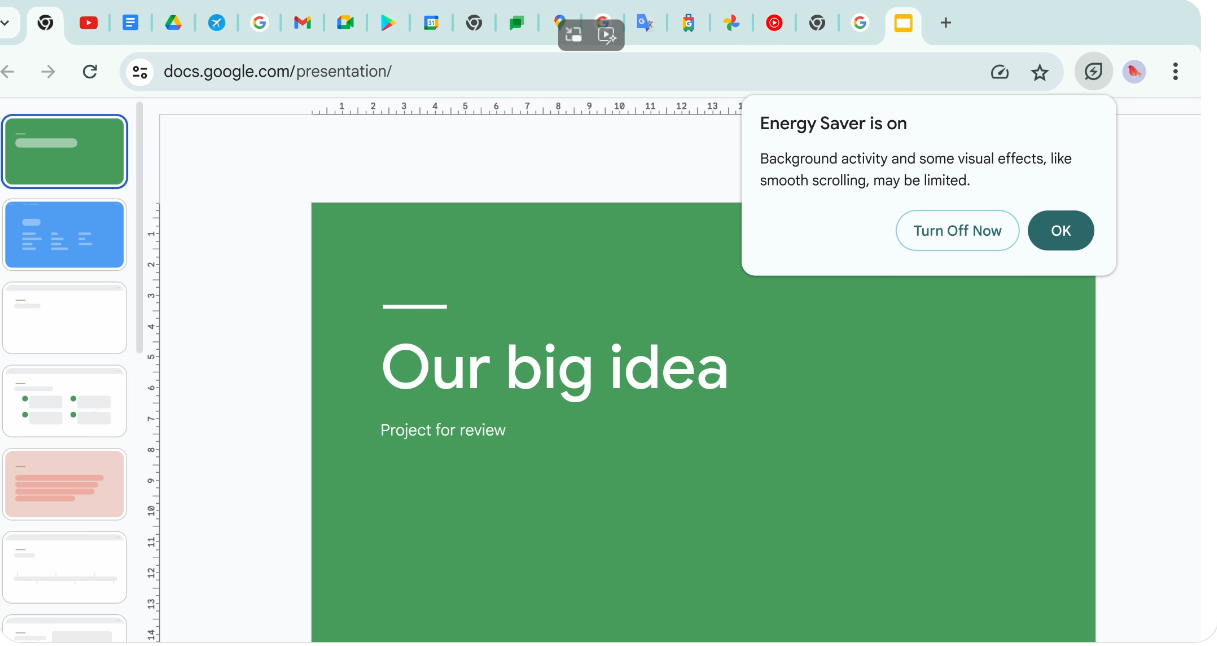Open the Google Meet tab
Viewport: 1217px width, 646px height.
coord(345,23)
